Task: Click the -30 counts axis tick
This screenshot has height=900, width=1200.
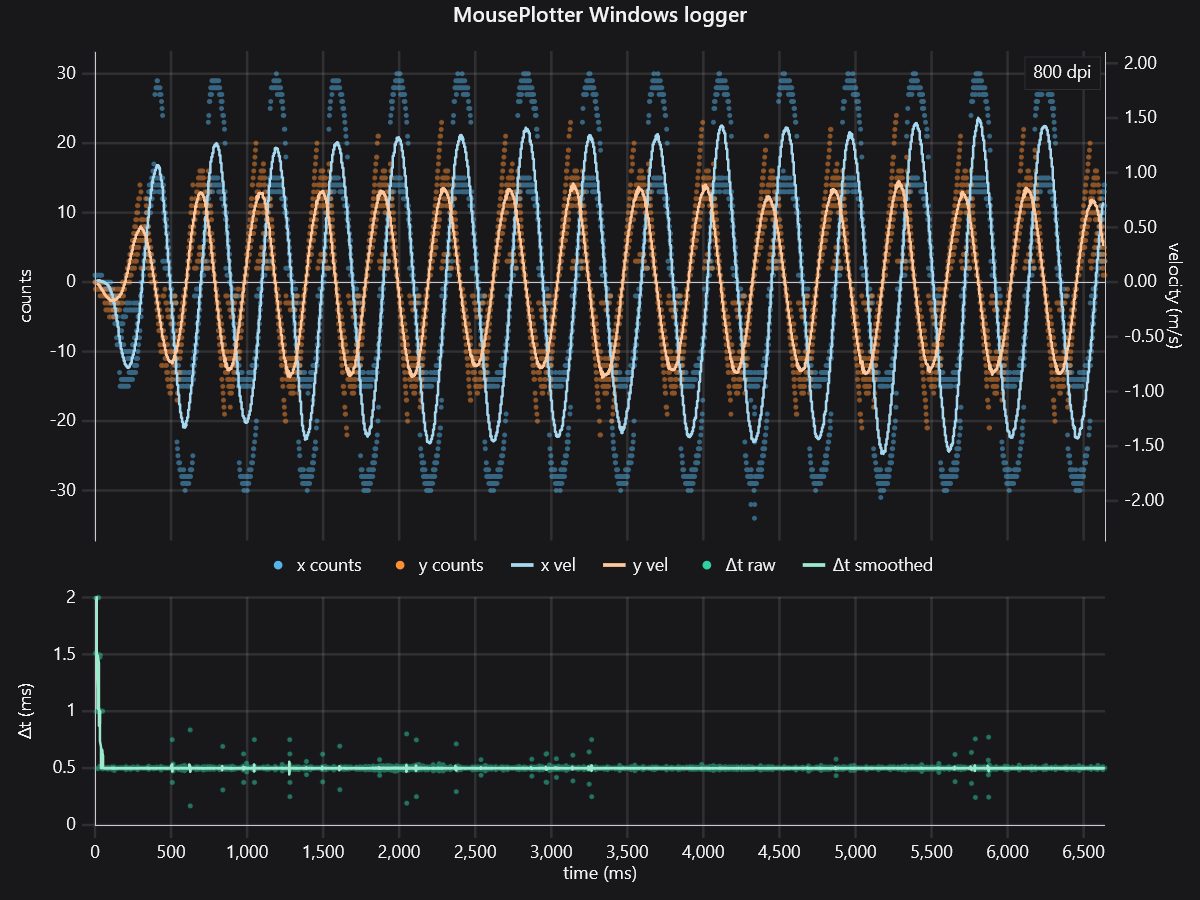Action: [x=63, y=491]
